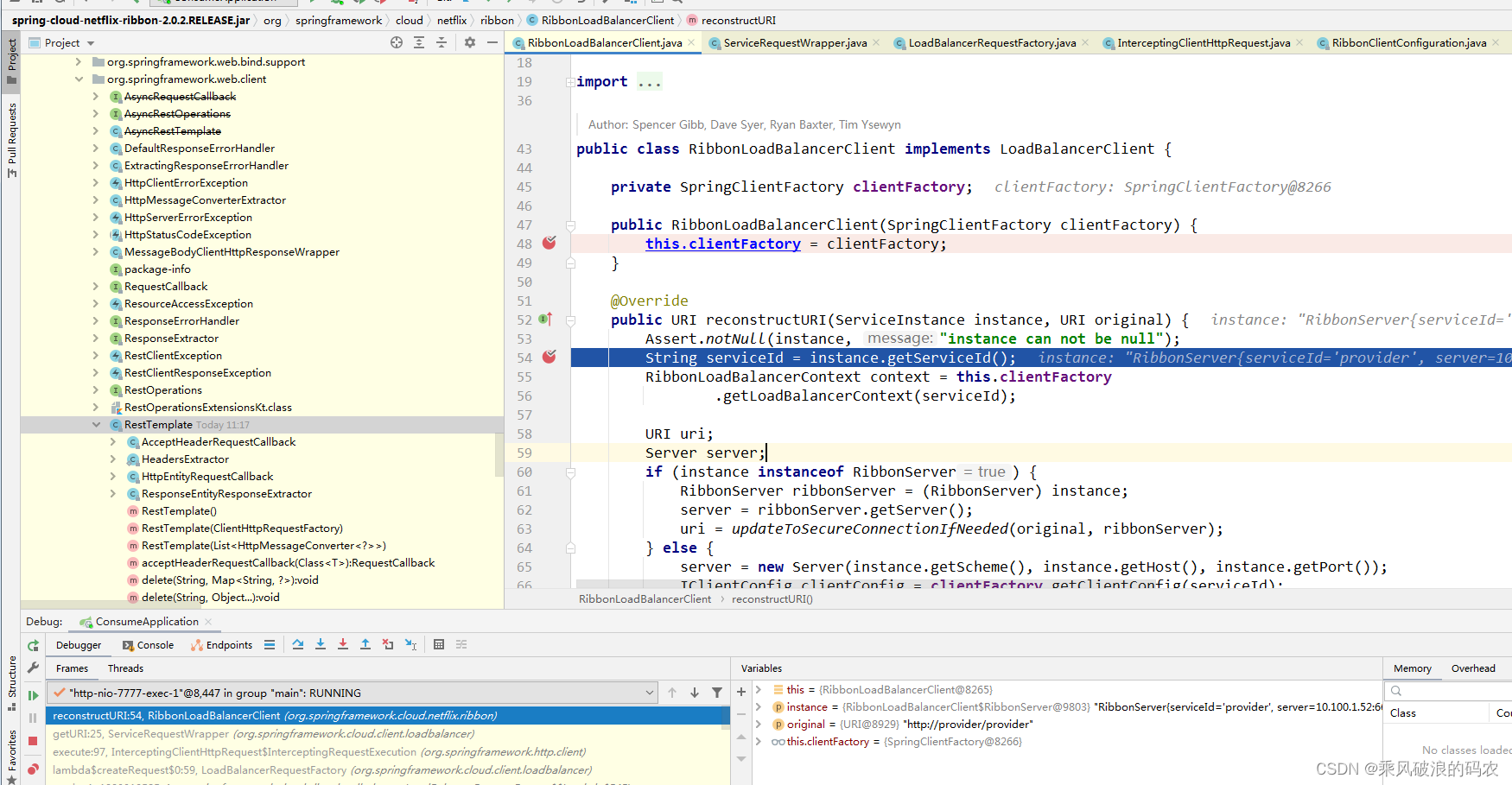Open debugger settings wrench icon
Viewport: 1512px width, 785px height.
[33, 668]
